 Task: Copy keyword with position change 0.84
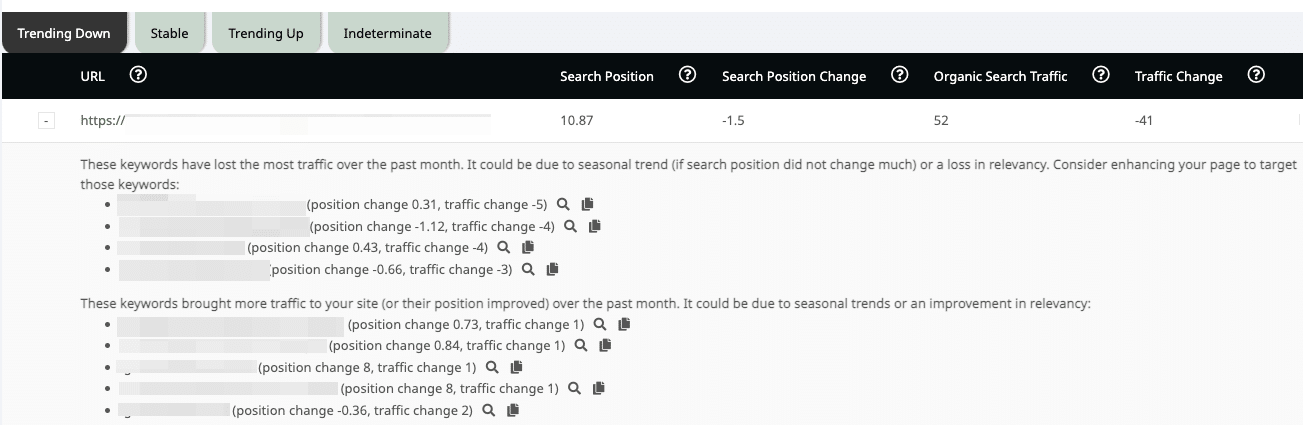(x=605, y=346)
